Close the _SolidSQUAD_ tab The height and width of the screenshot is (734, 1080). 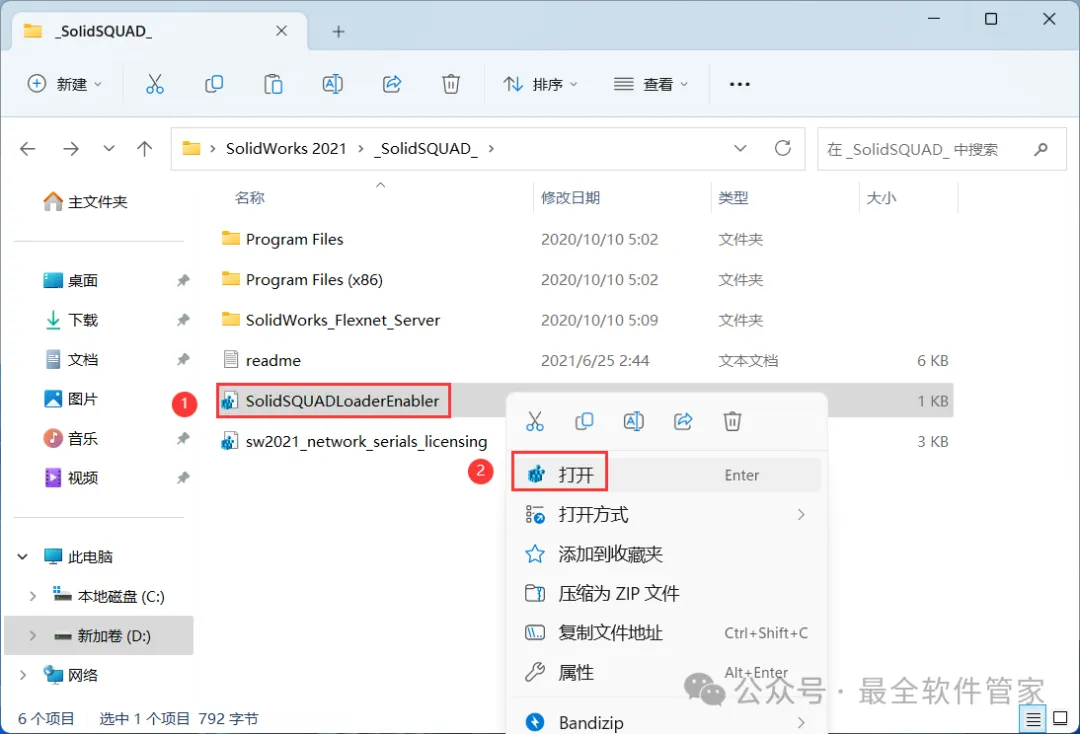coord(281,31)
